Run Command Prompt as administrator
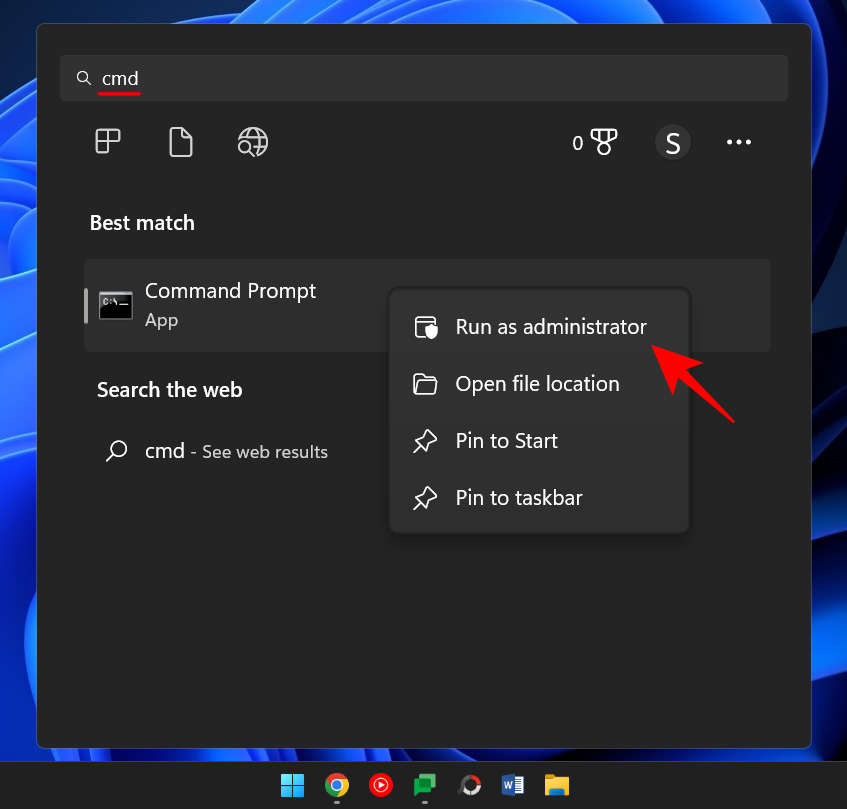This screenshot has width=847, height=809. click(x=551, y=327)
